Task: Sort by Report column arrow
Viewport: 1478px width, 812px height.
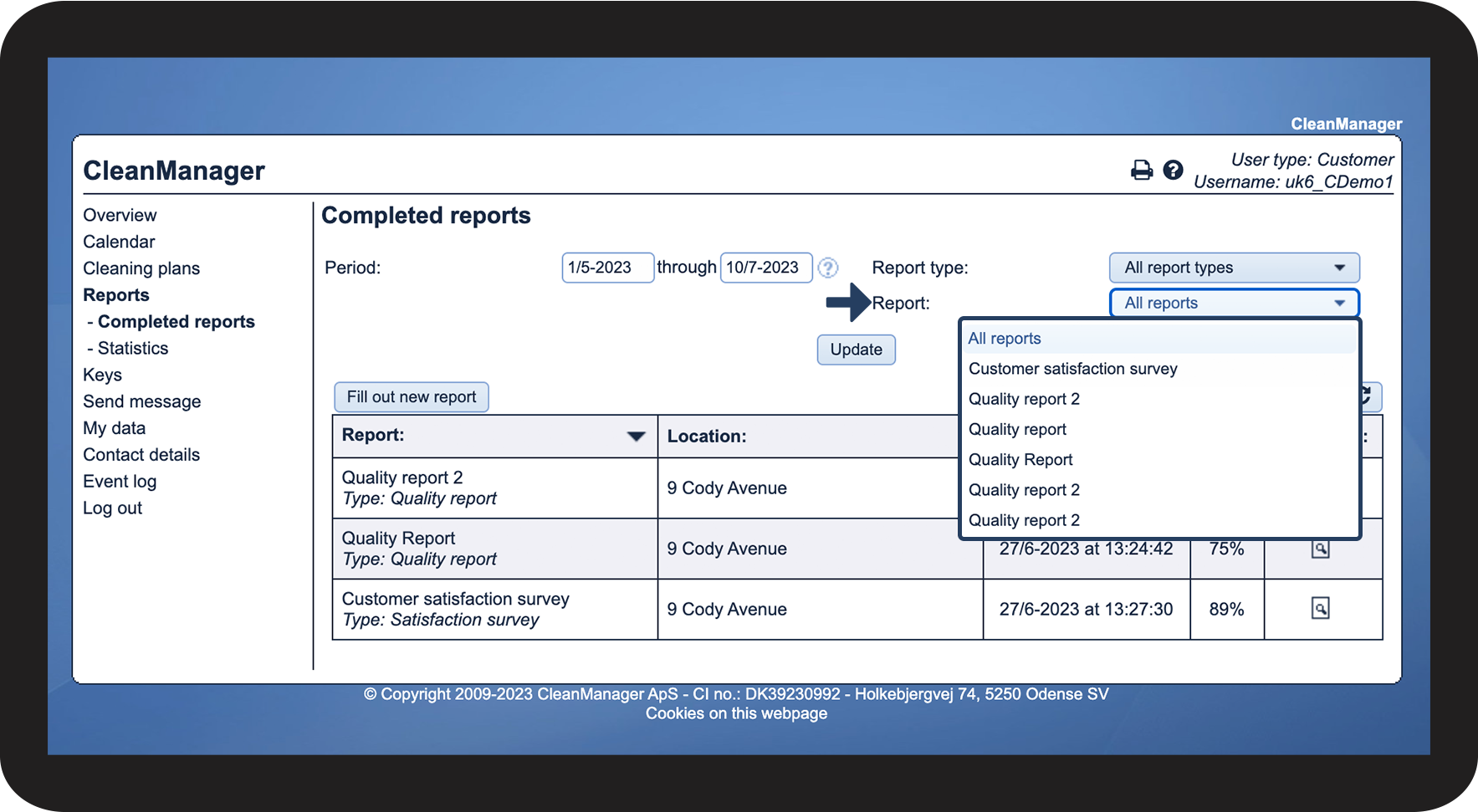Action: click(636, 436)
